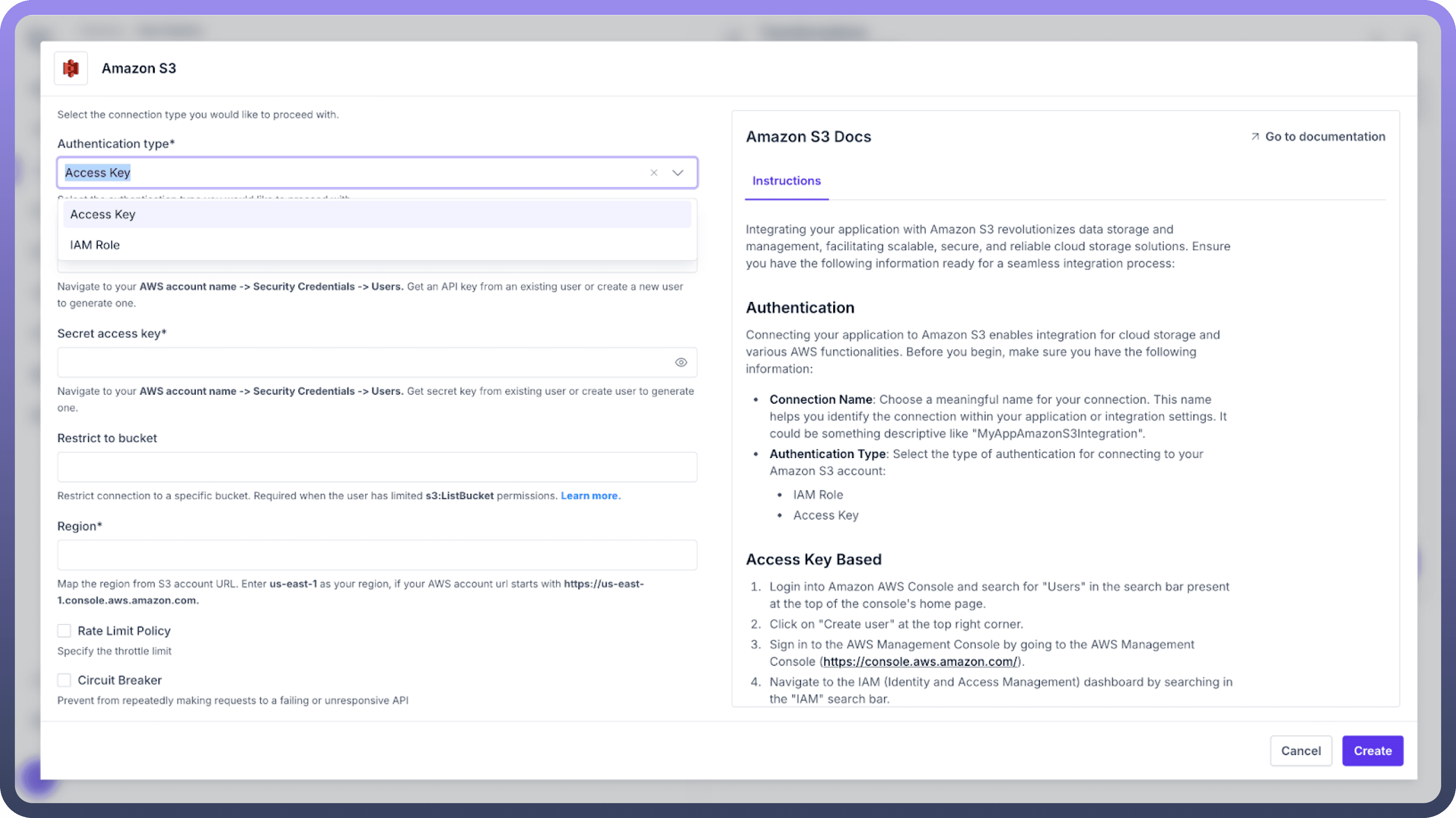The width and height of the screenshot is (1456, 818).
Task: Focus the Secret access key field
Action: pyautogui.click(x=362, y=362)
